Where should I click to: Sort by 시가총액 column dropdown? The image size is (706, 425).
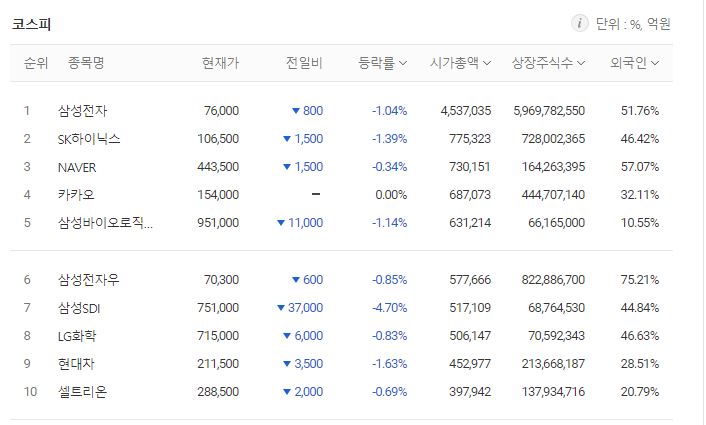(x=460, y=63)
